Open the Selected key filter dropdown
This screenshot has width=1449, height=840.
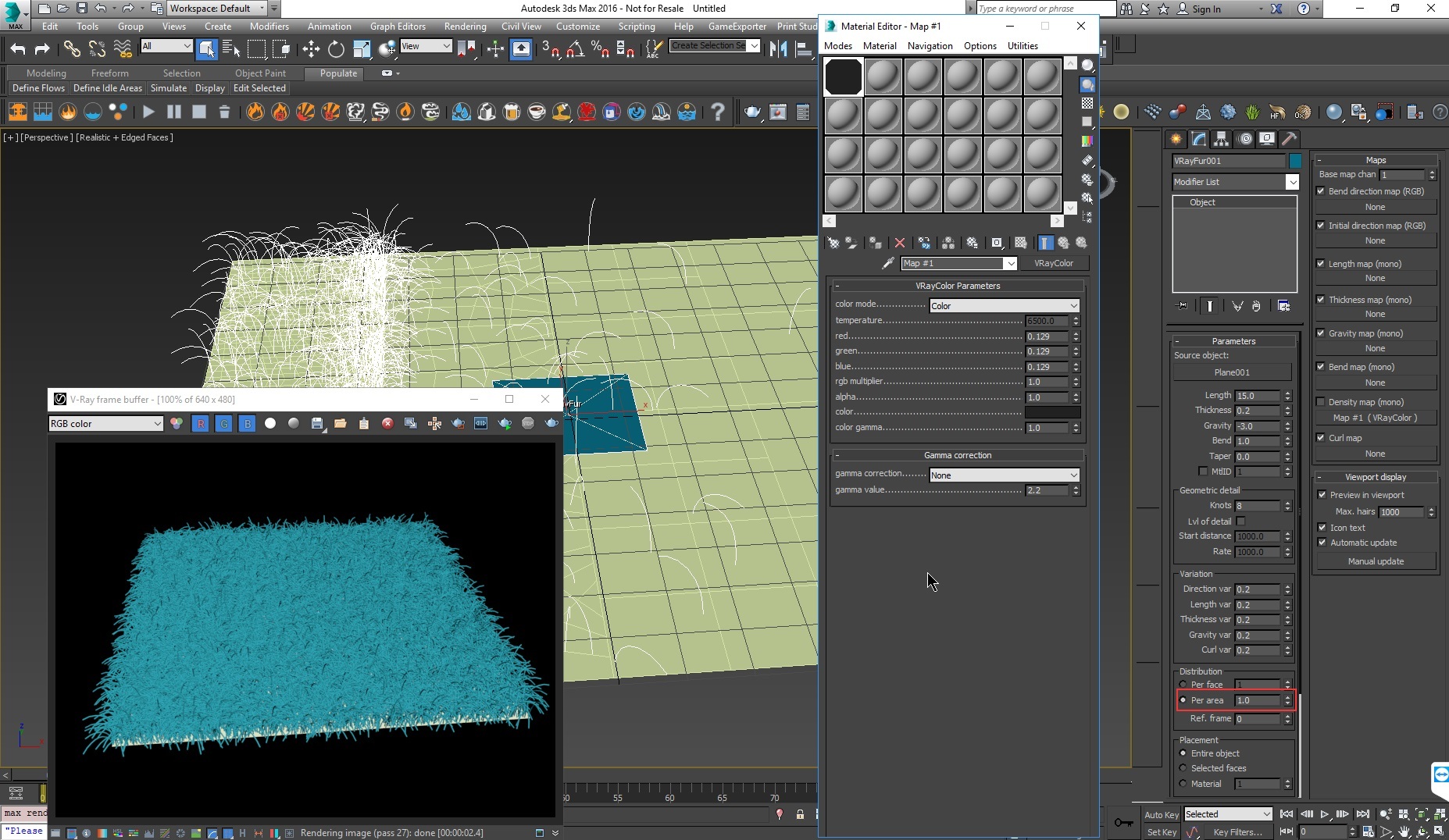coord(1228,814)
